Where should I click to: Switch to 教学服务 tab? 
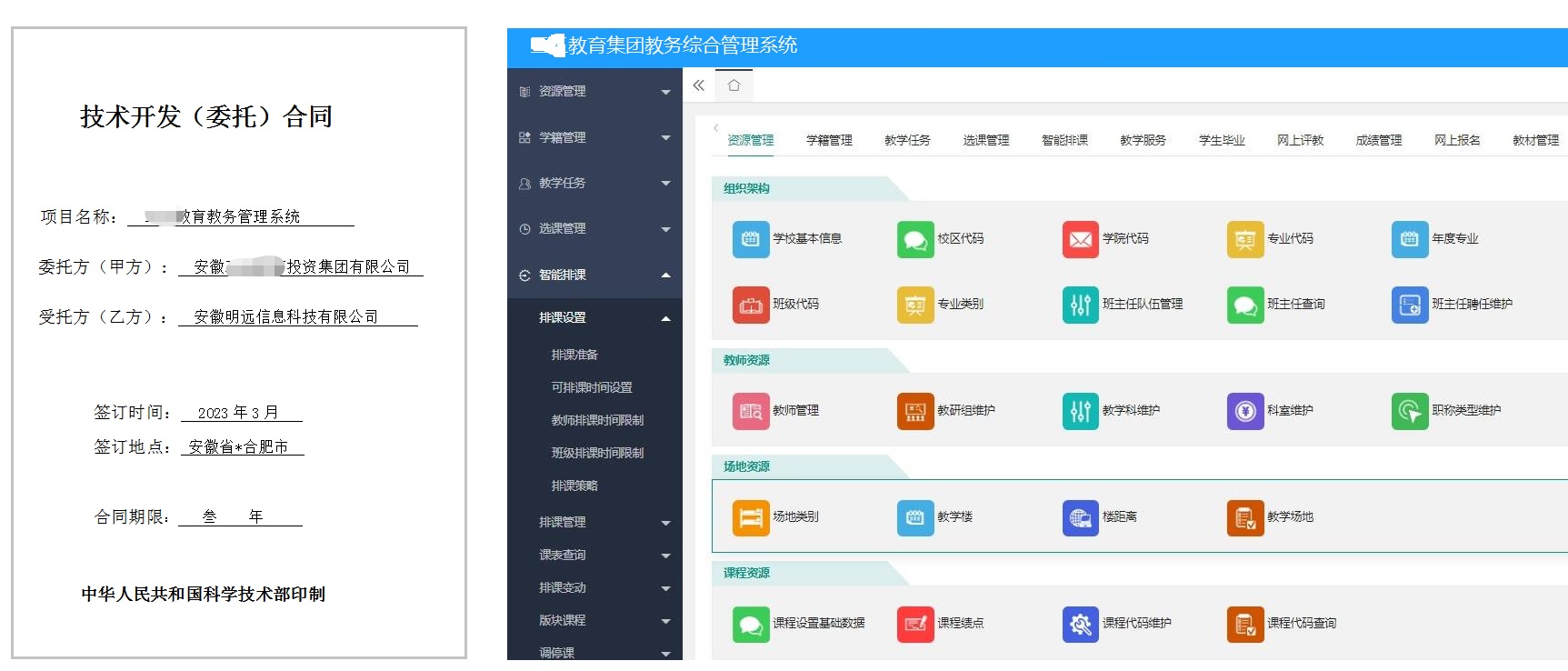click(1143, 140)
